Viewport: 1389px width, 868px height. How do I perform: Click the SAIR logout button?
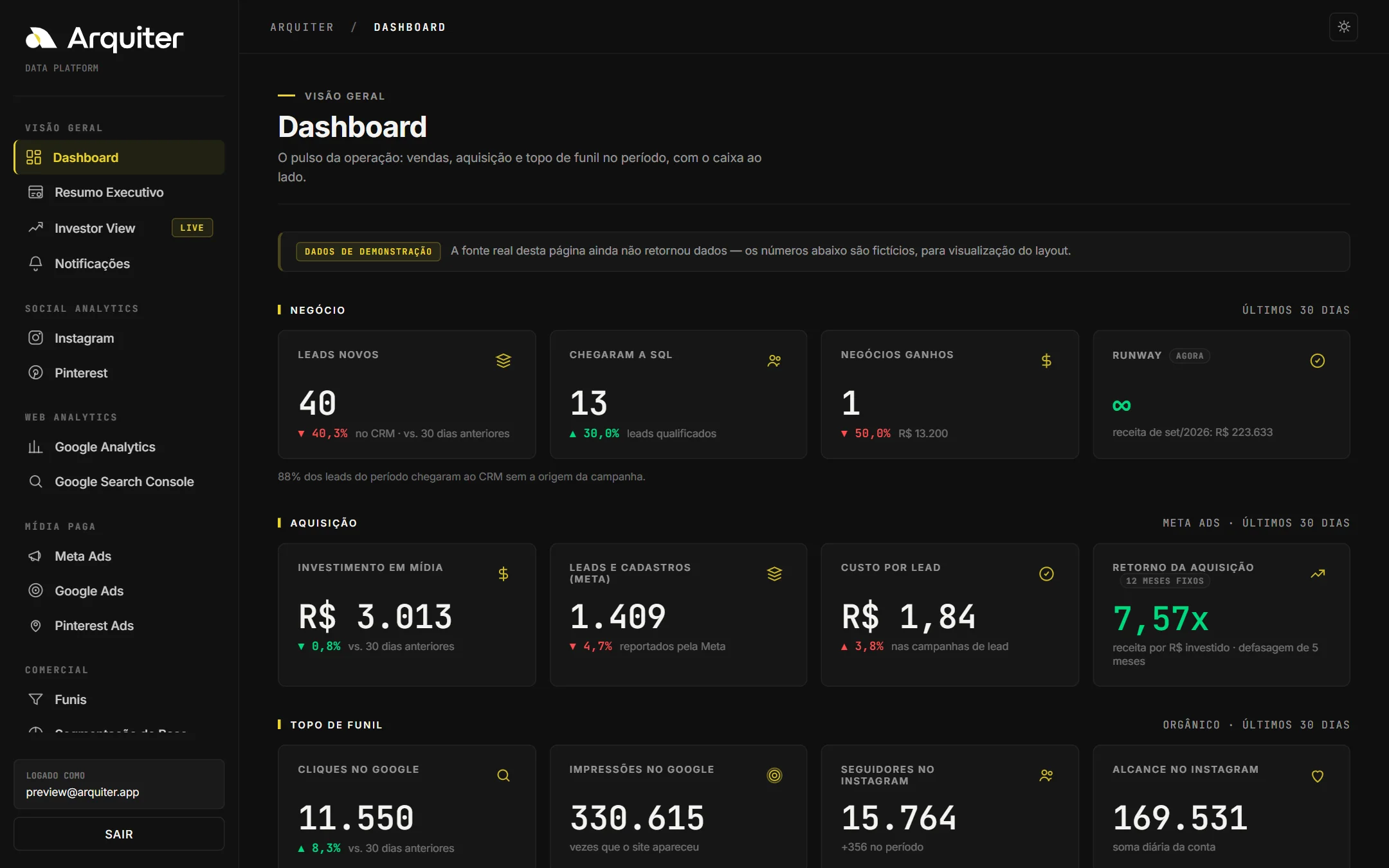click(119, 834)
